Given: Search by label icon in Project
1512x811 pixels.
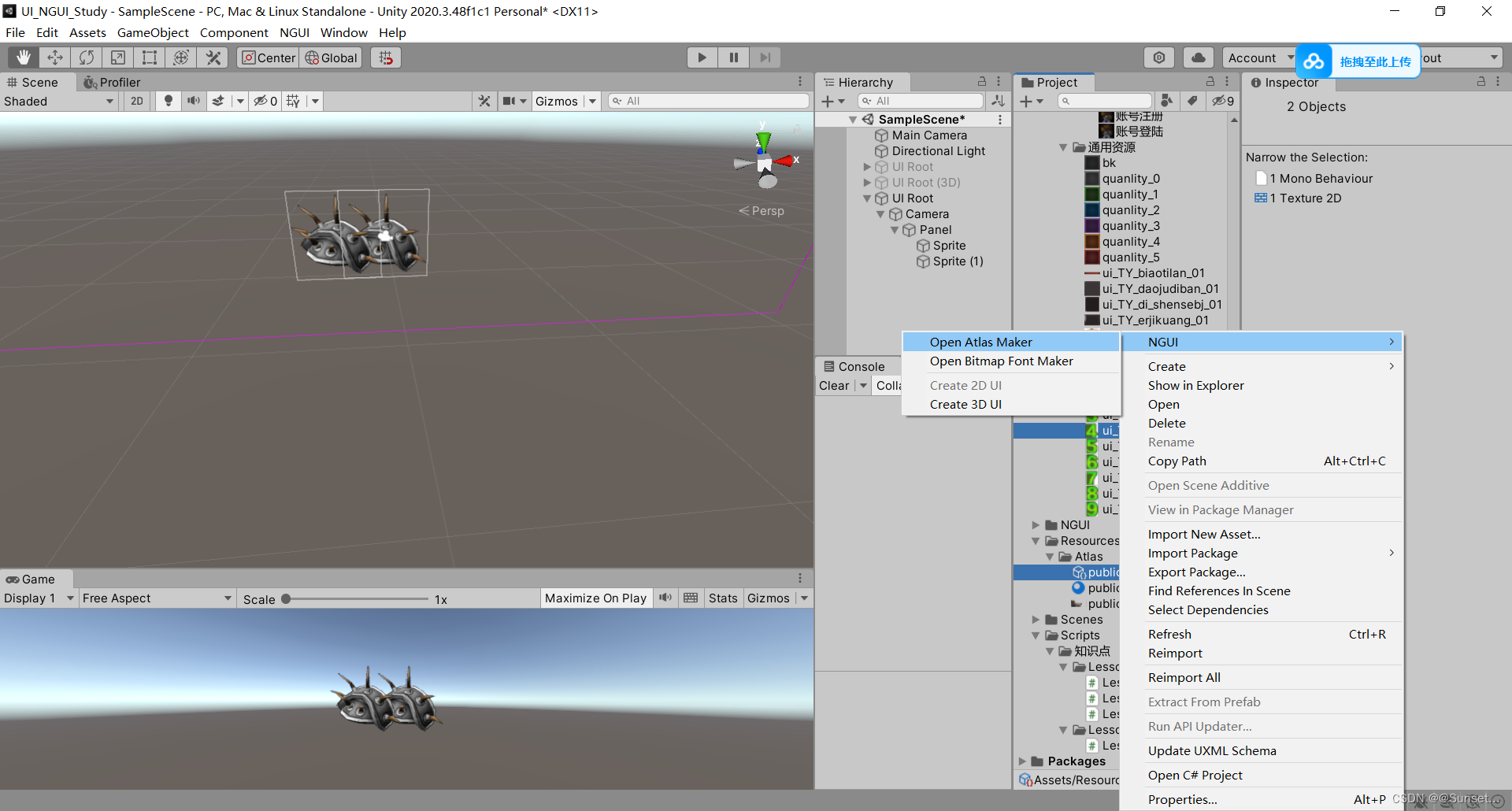Looking at the screenshot, I should click(1192, 101).
